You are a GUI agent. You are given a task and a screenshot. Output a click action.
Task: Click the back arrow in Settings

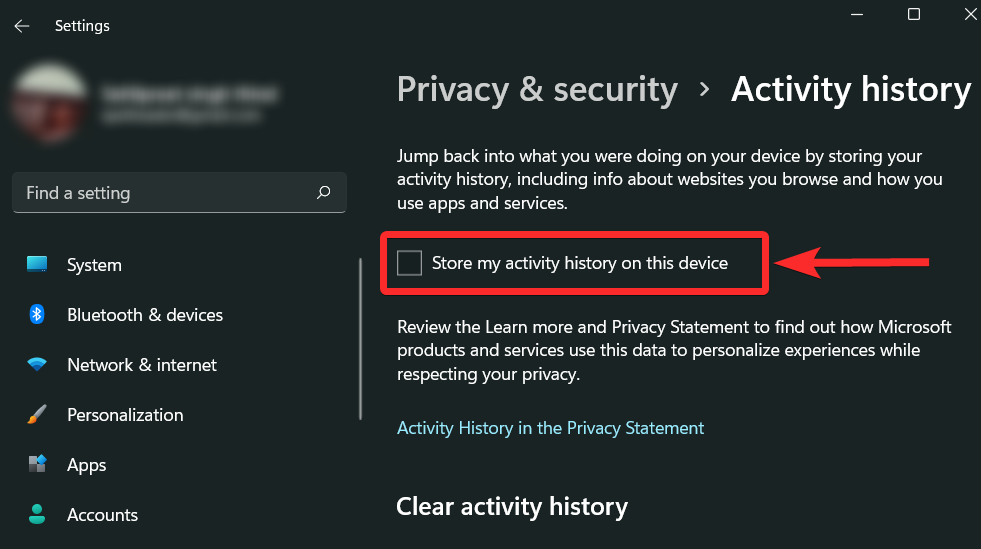point(22,26)
